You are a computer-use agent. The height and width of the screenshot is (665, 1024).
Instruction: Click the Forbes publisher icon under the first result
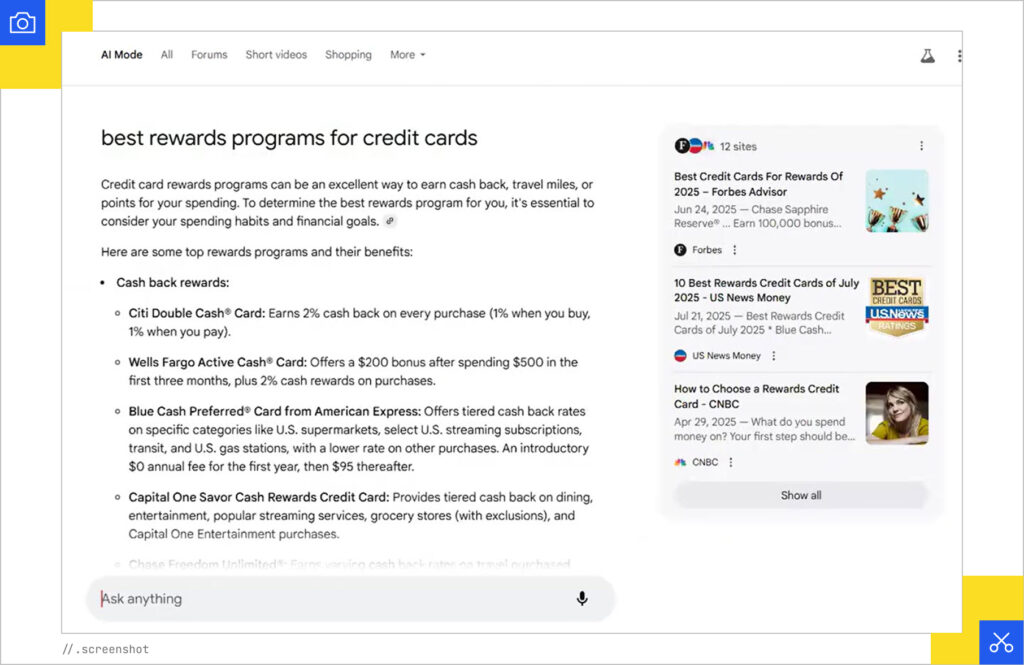681,249
